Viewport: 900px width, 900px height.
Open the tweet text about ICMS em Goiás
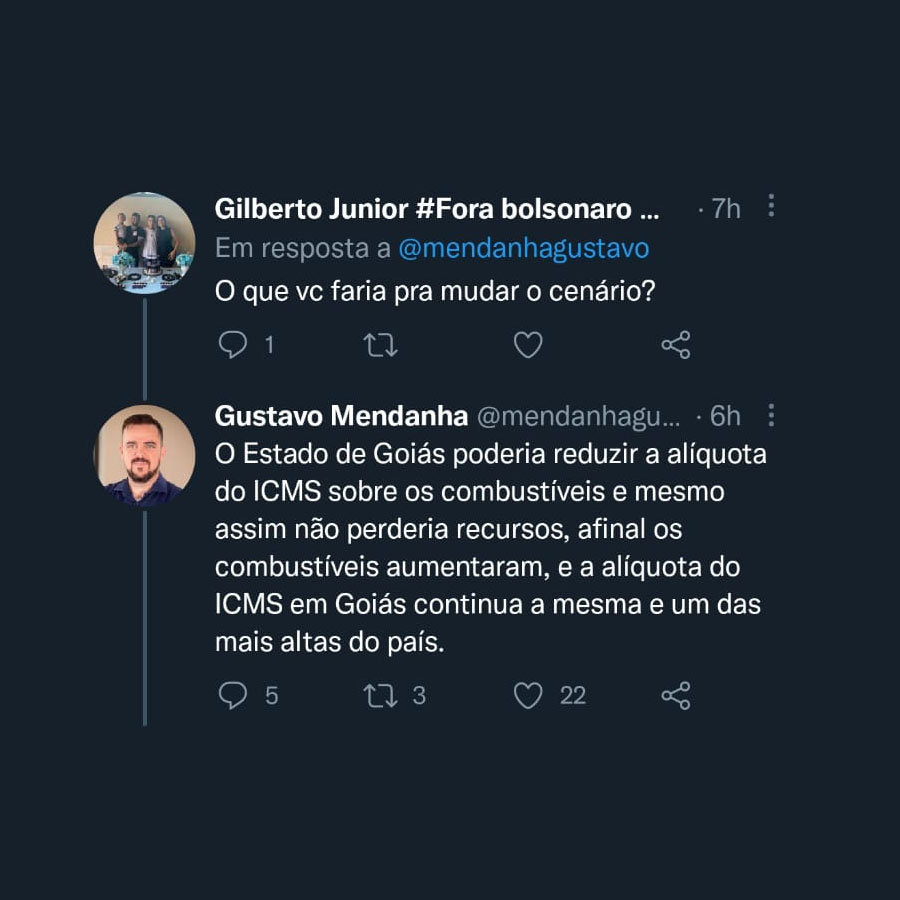[490, 548]
